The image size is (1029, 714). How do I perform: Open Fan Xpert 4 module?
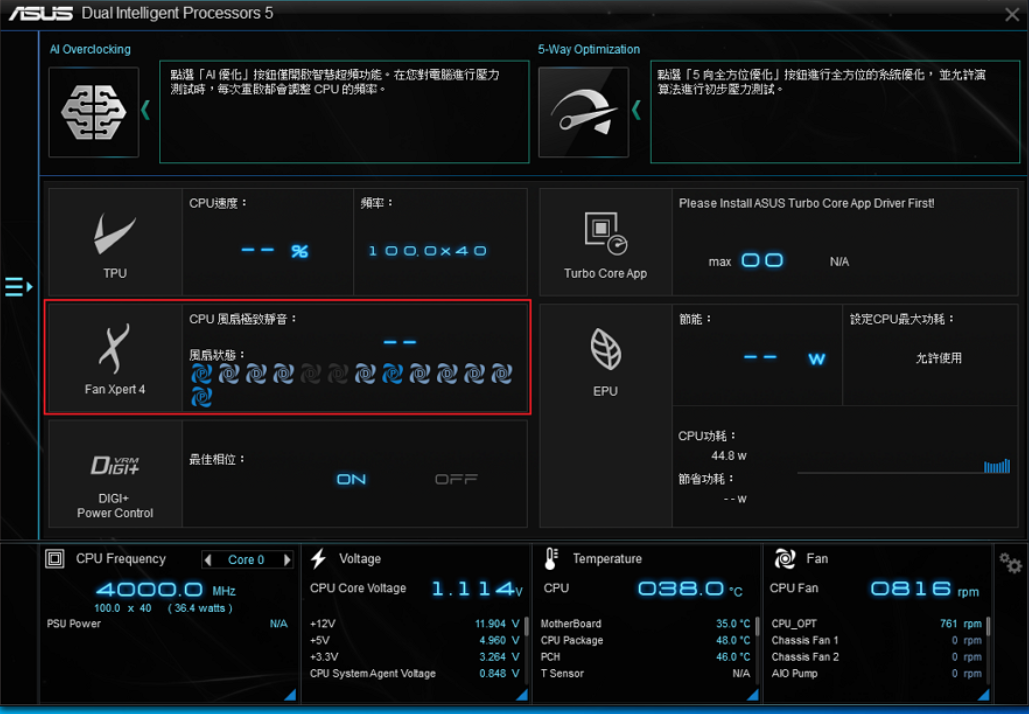[115, 357]
